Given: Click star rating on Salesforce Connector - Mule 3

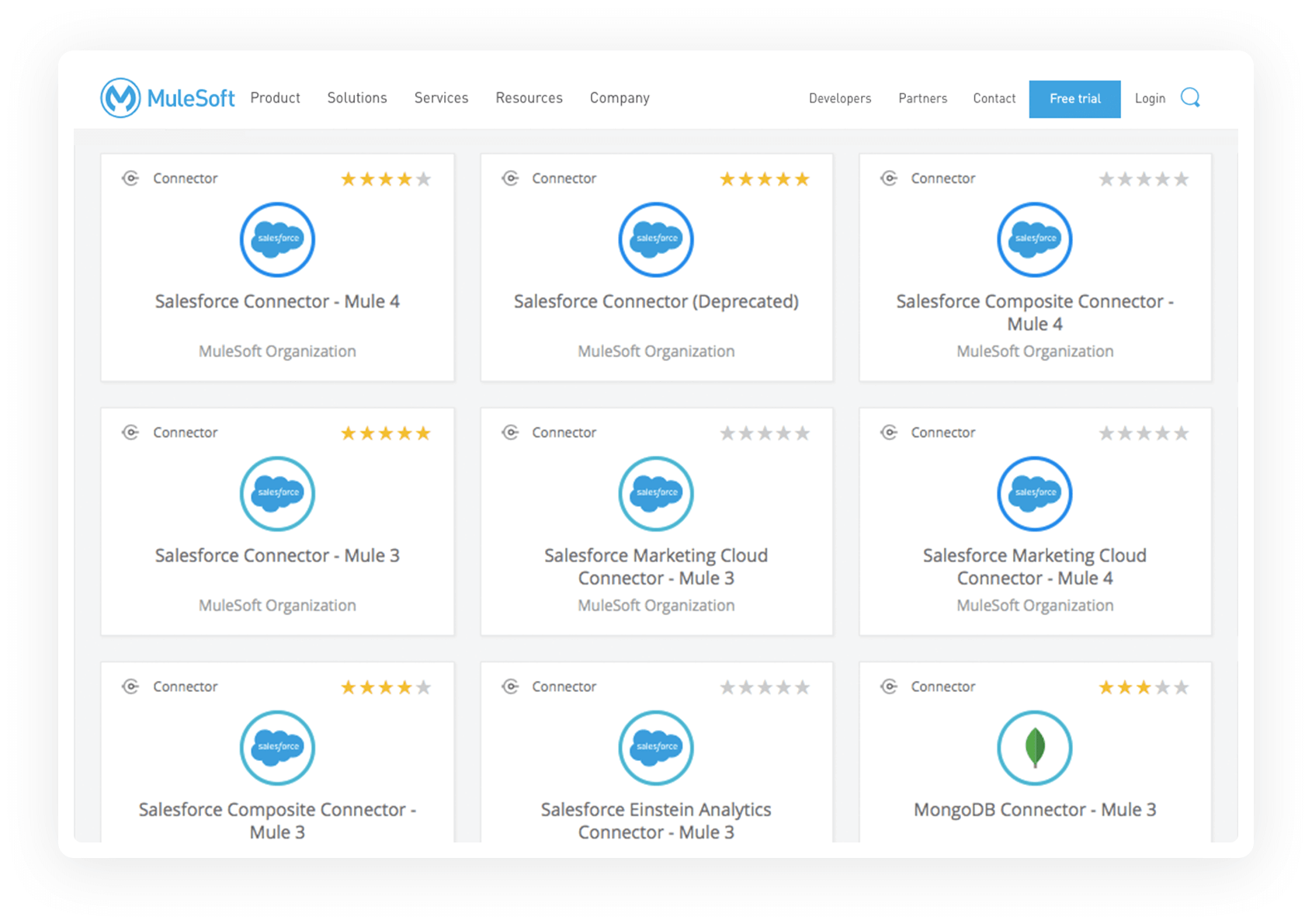Looking at the screenshot, I should click(x=386, y=433).
